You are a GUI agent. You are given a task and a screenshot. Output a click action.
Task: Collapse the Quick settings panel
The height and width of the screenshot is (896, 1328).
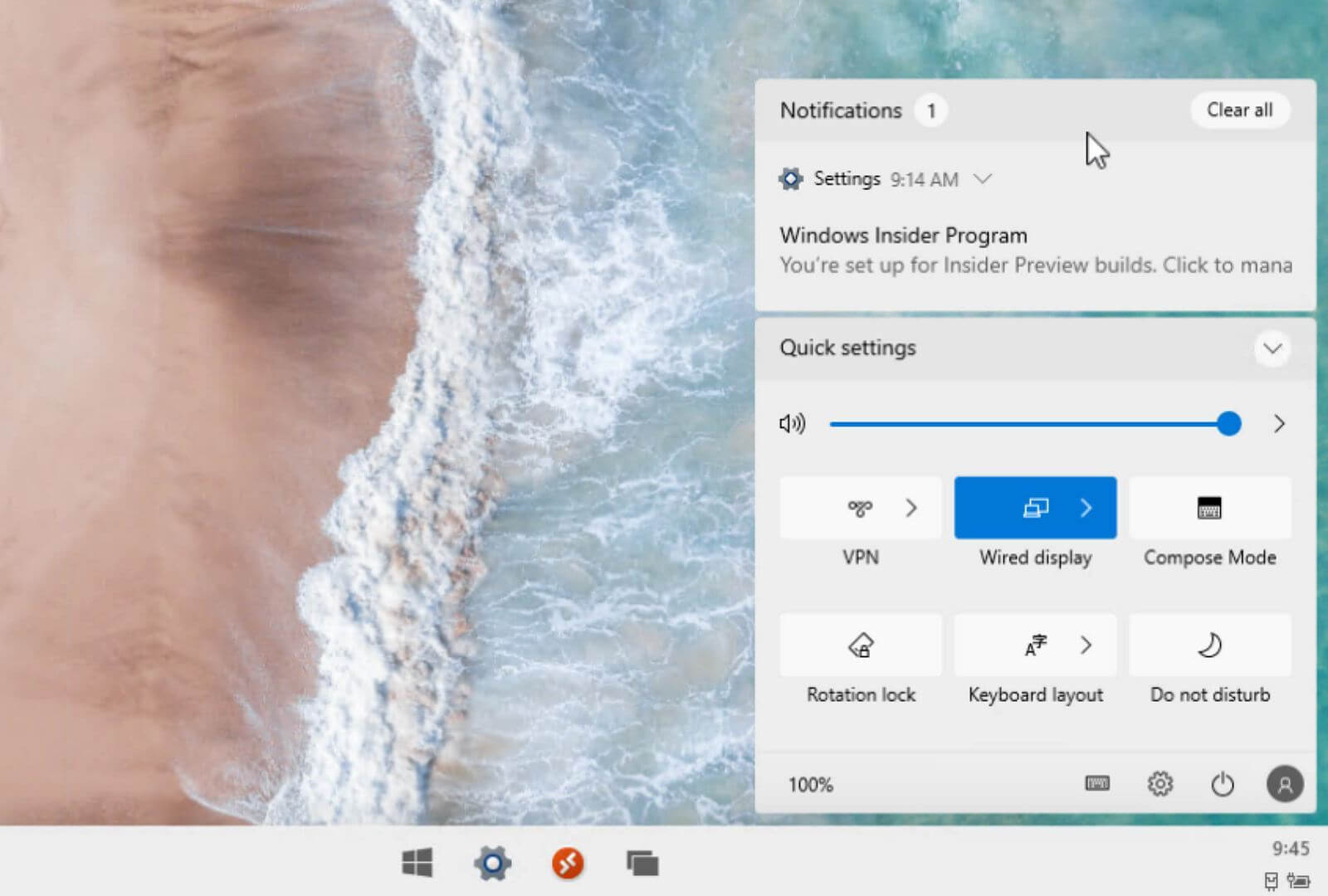coord(1272,348)
